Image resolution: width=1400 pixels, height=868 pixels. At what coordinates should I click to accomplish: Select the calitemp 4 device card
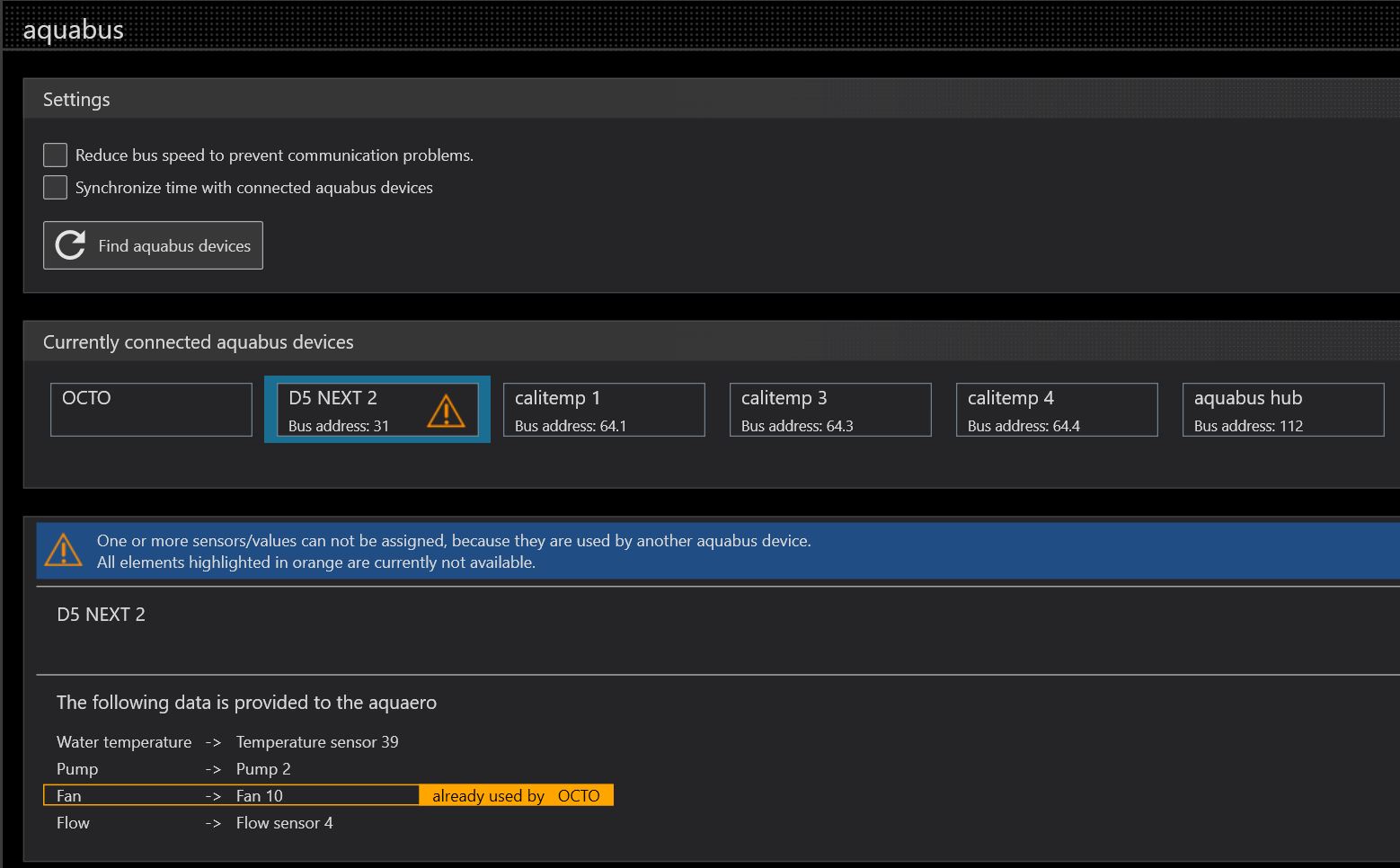(1057, 410)
